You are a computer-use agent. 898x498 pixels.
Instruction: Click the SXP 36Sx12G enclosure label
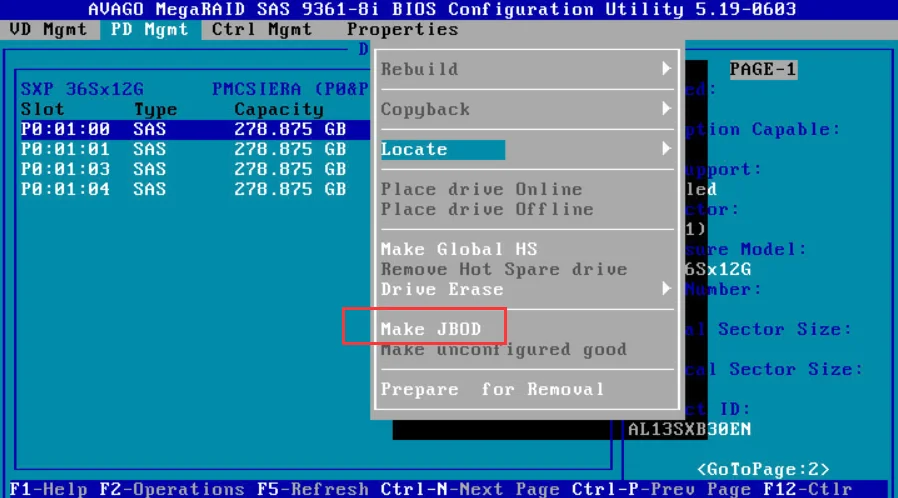click(x=82, y=89)
